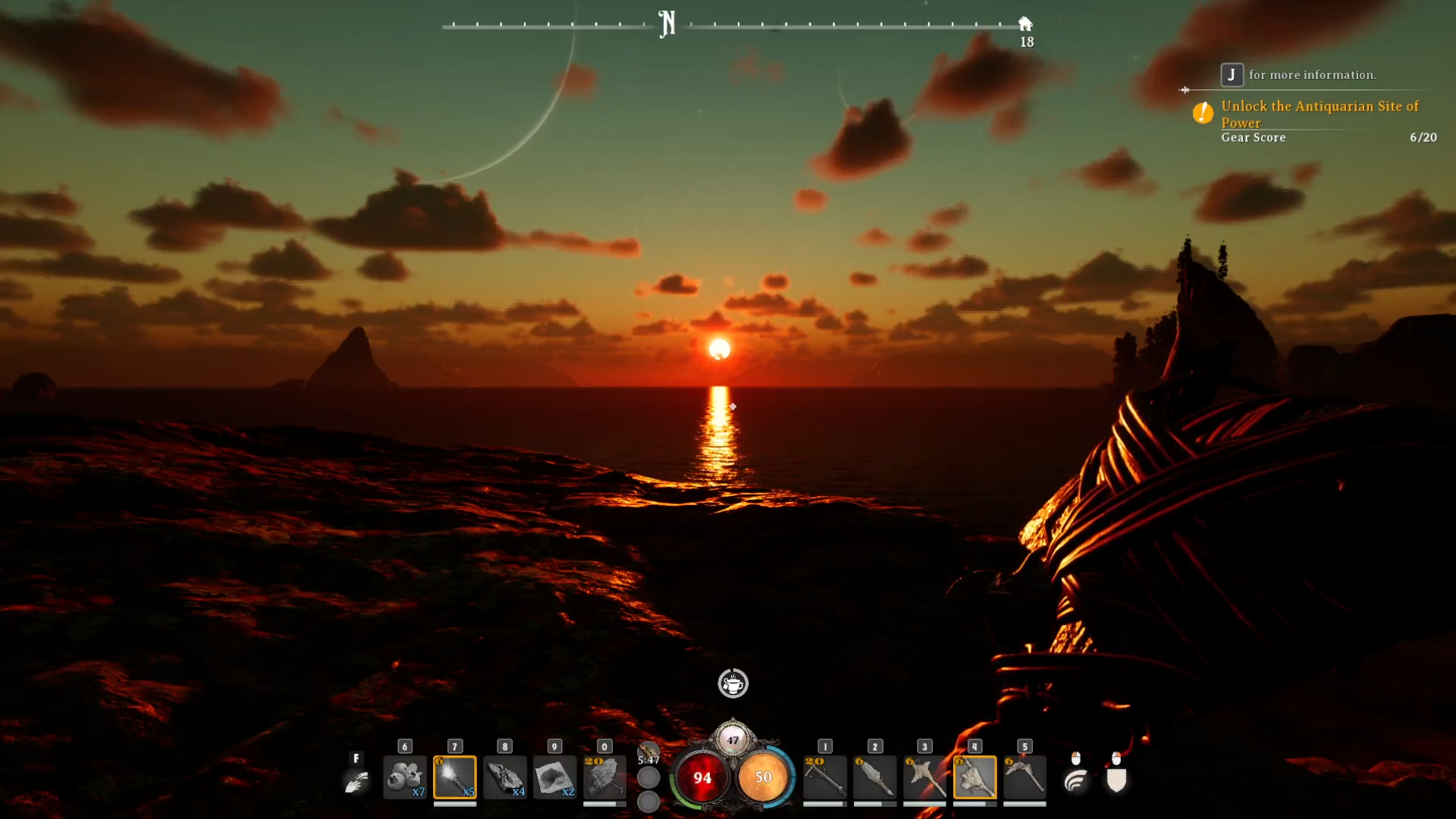Viewport: 1456px width, 819px height.
Task: Select the parchment item in slot 9
Action: [x=554, y=777]
